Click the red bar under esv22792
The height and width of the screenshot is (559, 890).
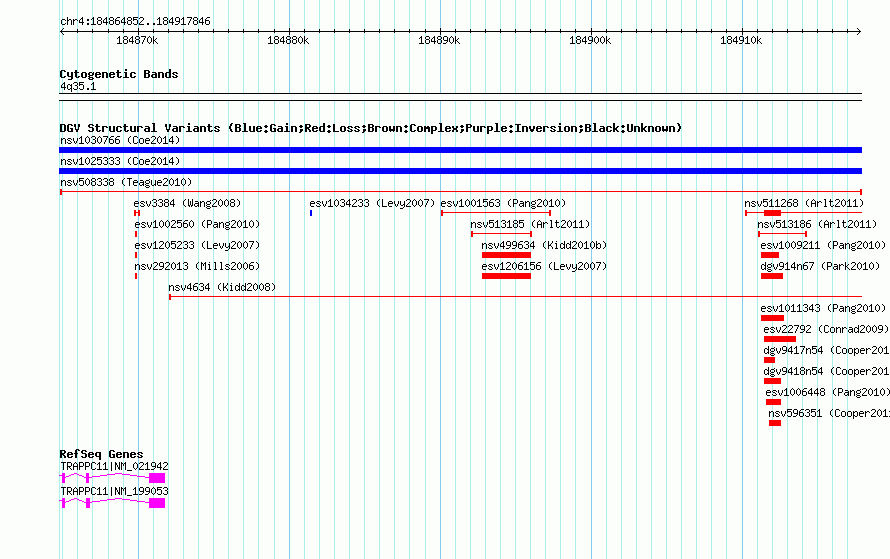coord(780,339)
